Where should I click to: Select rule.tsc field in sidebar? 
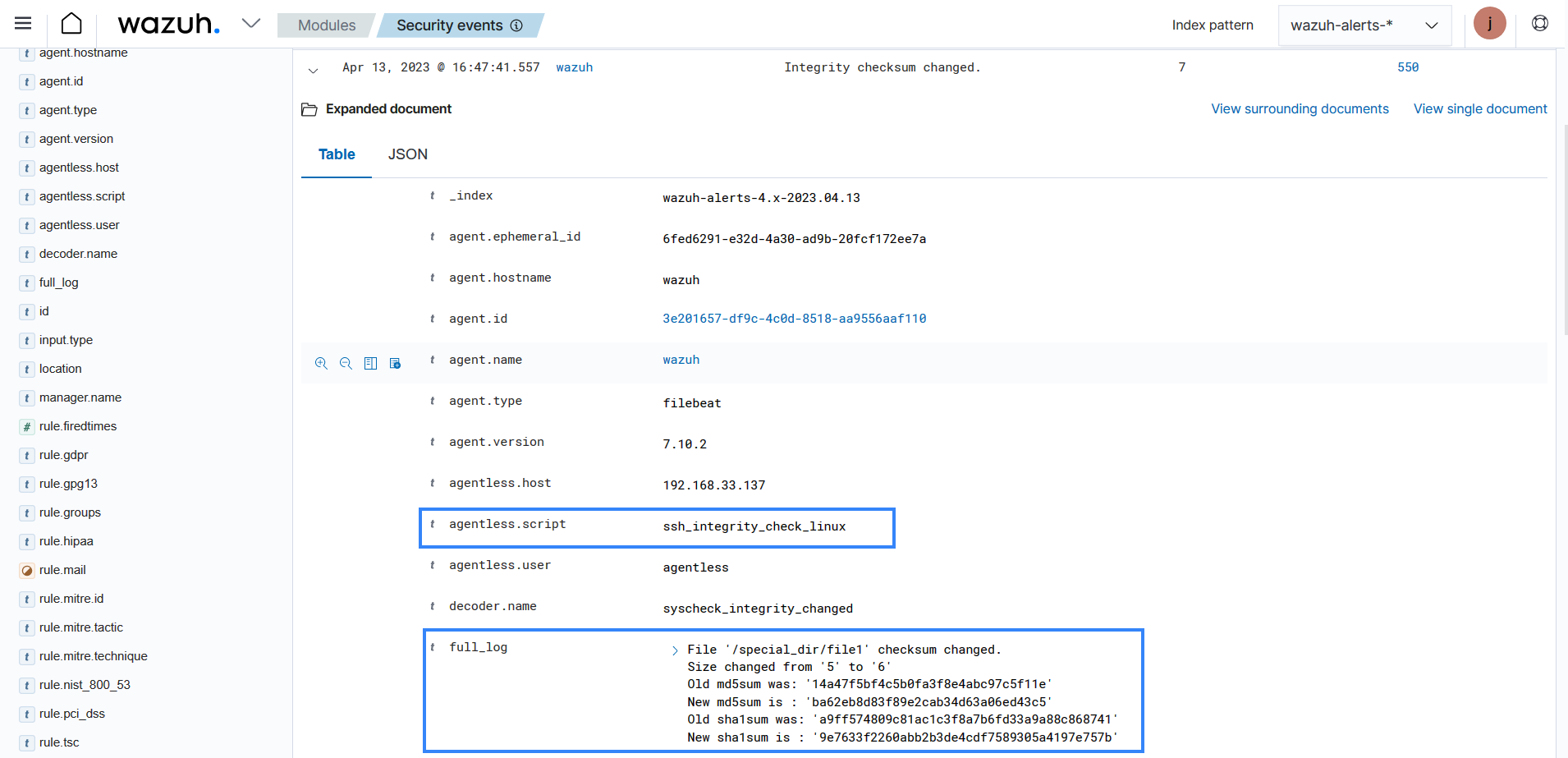coord(59,742)
